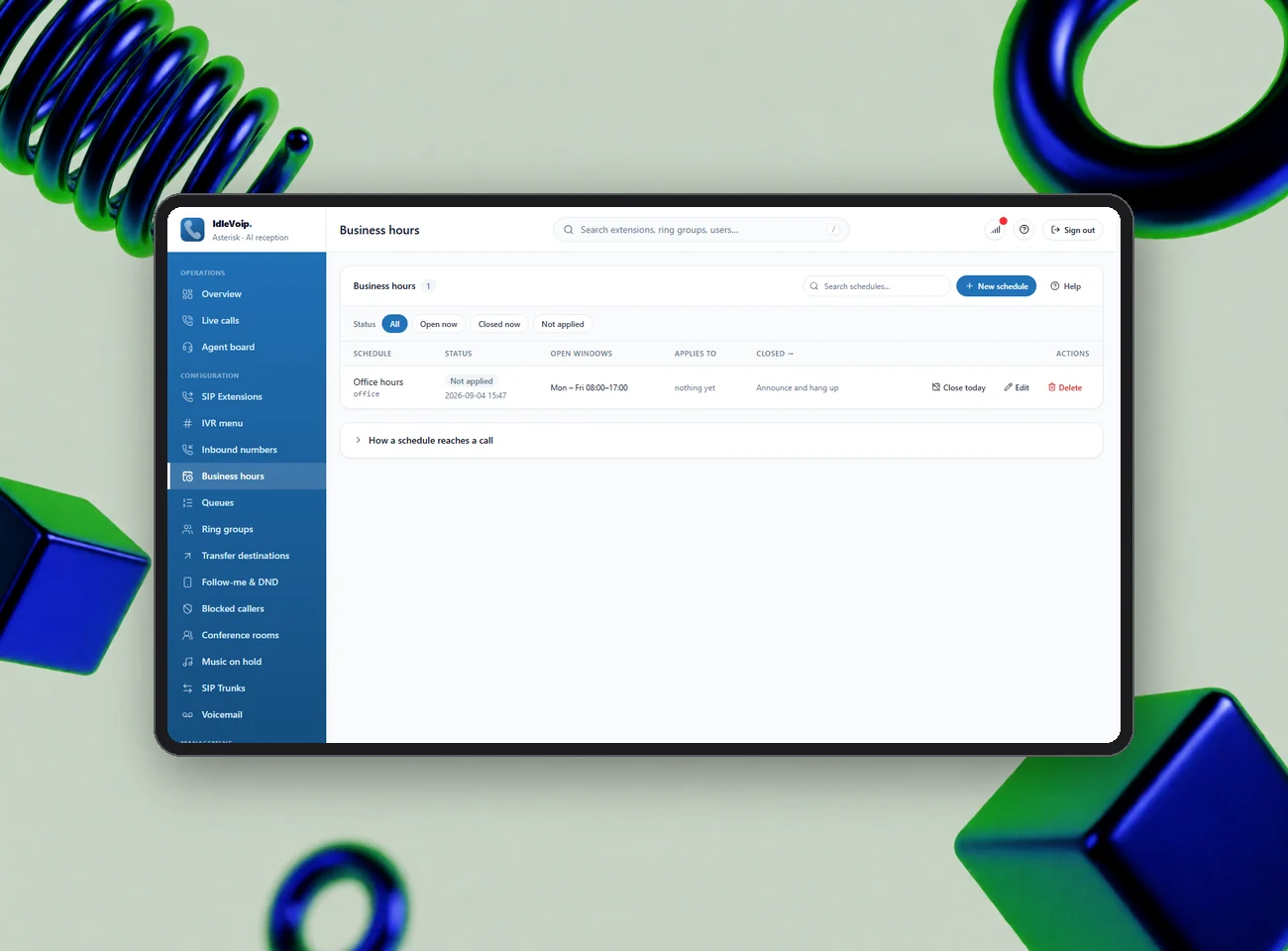1288x951 pixels.
Task: Click the Blocked callers ban icon
Action: [x=187, y=609]
